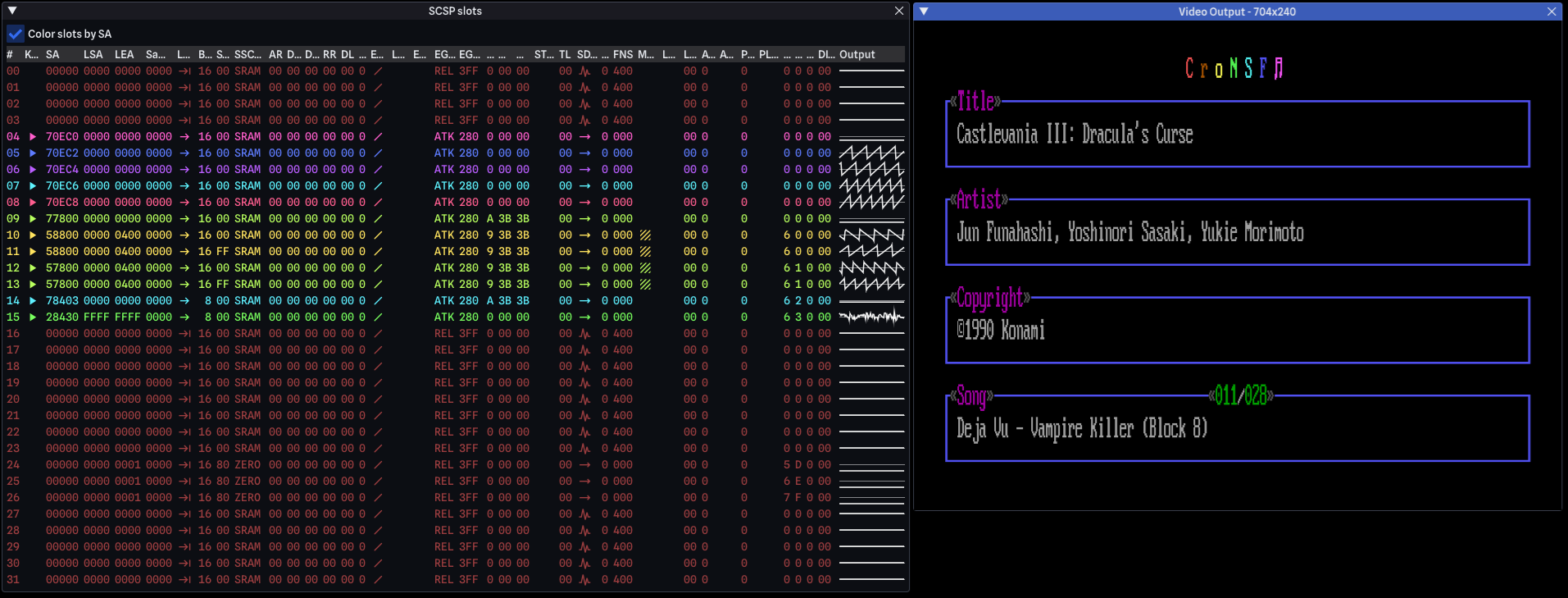Viewport: 1568px width, 598px height.
Task: Click the LSA column header
Action: tap(93, 55)
